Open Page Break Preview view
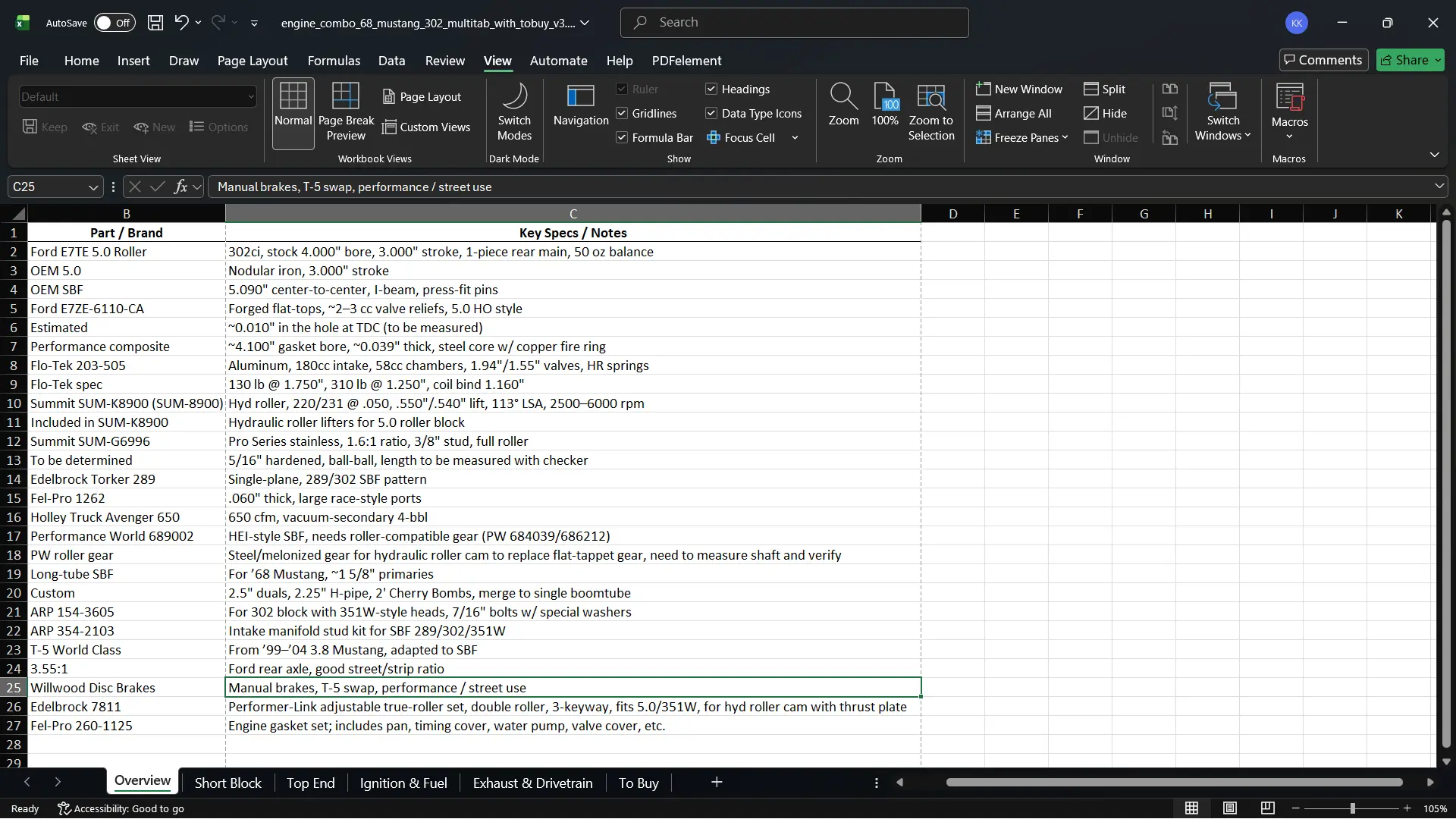The image size is (1456, 819). pos(346,113)
